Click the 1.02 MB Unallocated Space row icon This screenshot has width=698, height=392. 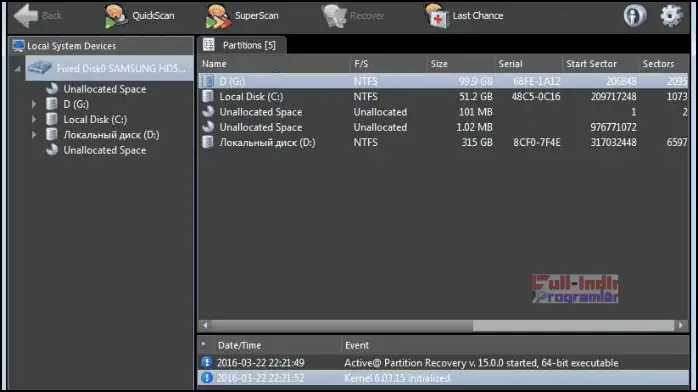pos(208,127)
